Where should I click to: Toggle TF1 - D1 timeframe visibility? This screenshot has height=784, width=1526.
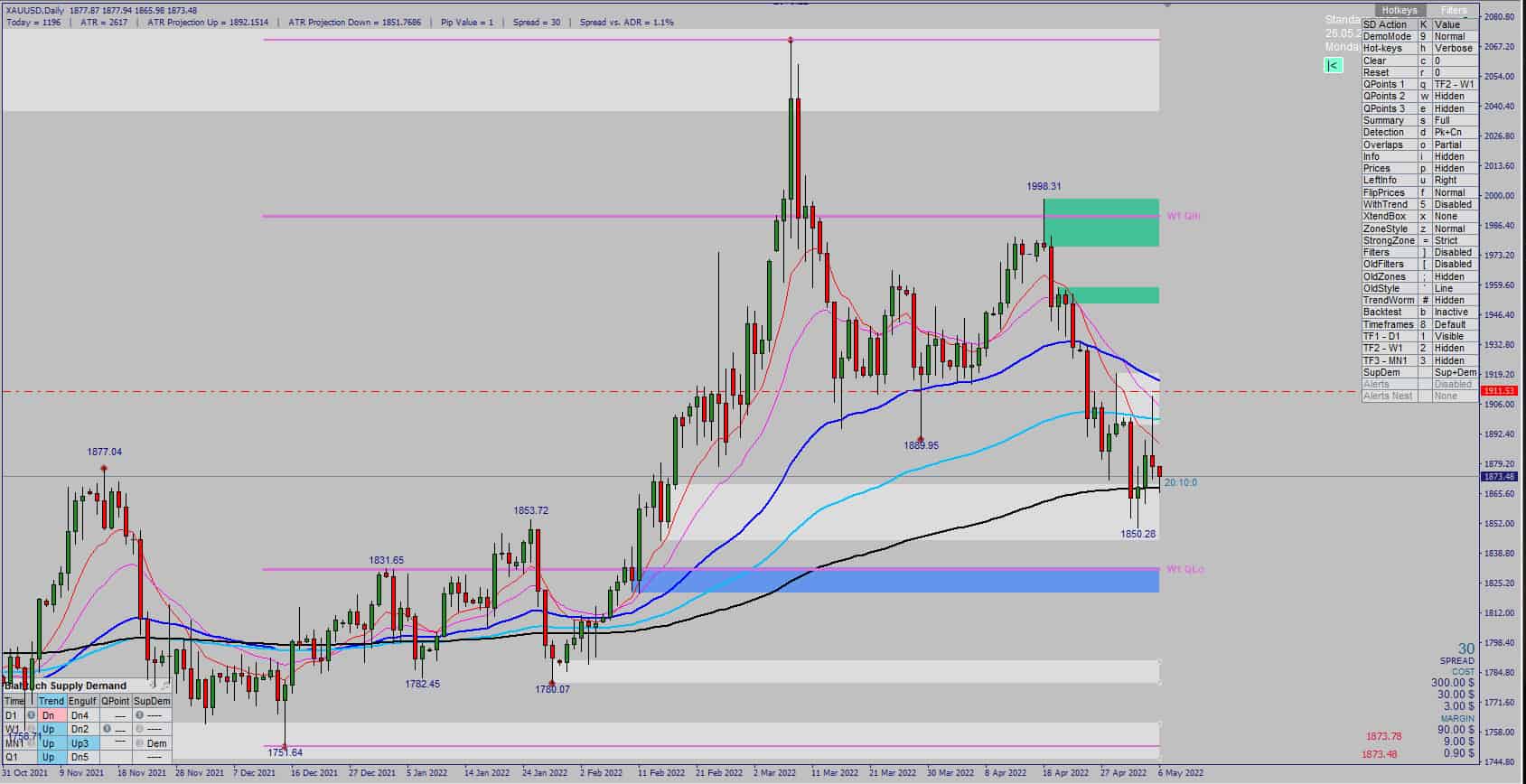pyautogui.click(x=1419, y=336)
